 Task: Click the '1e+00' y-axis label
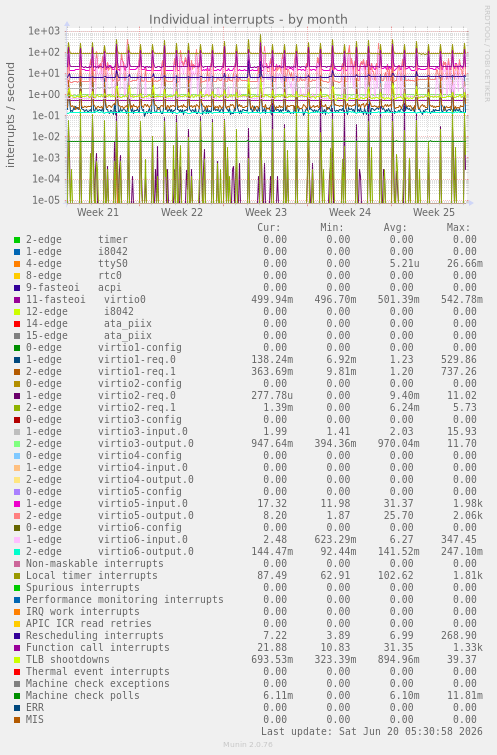[44, 94]
